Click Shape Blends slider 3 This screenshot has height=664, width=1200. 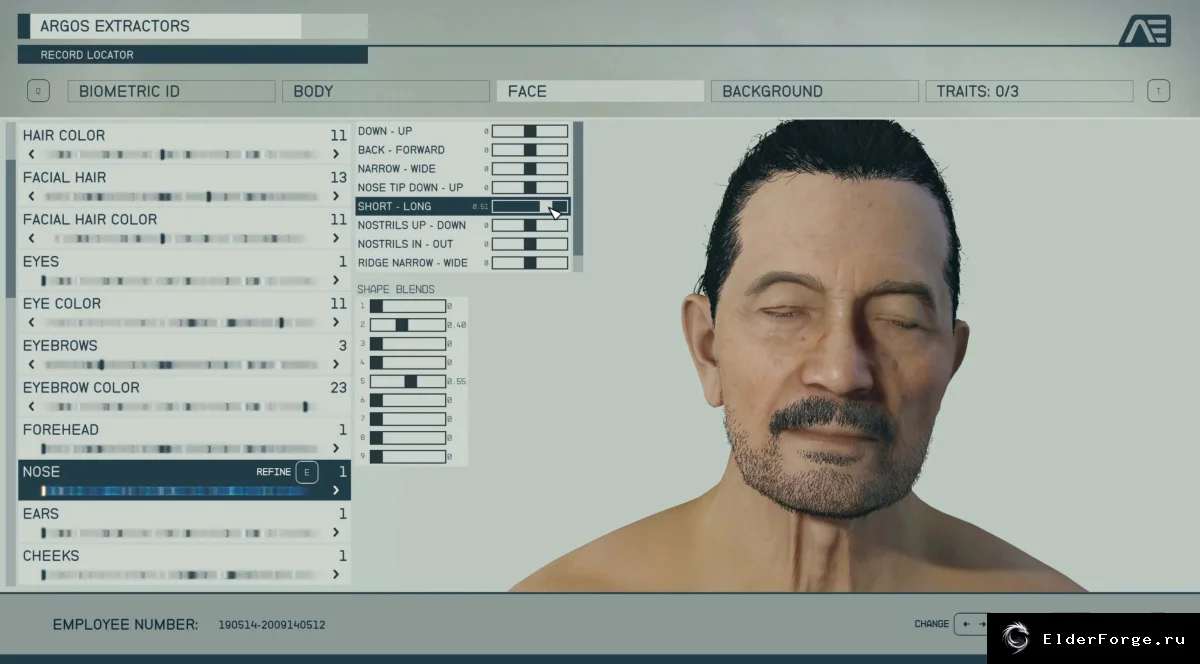[408, 344]
